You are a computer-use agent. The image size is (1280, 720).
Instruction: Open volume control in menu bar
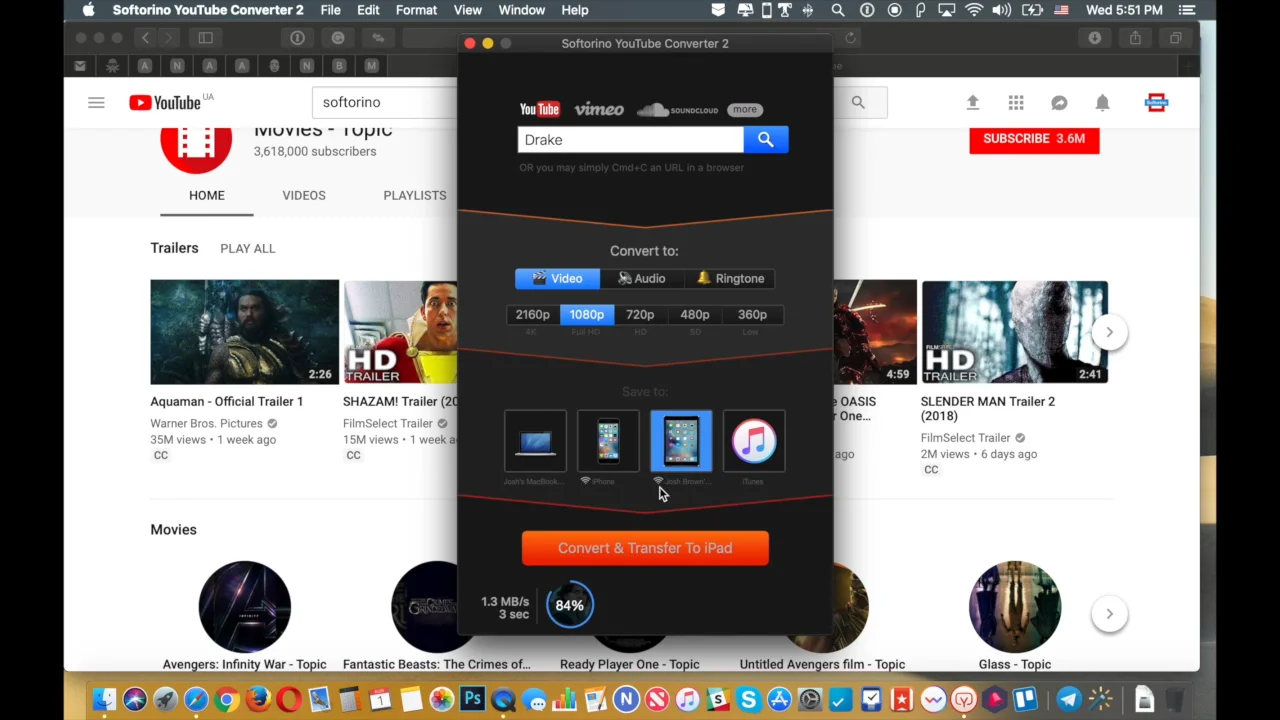tap(1002, 10)
